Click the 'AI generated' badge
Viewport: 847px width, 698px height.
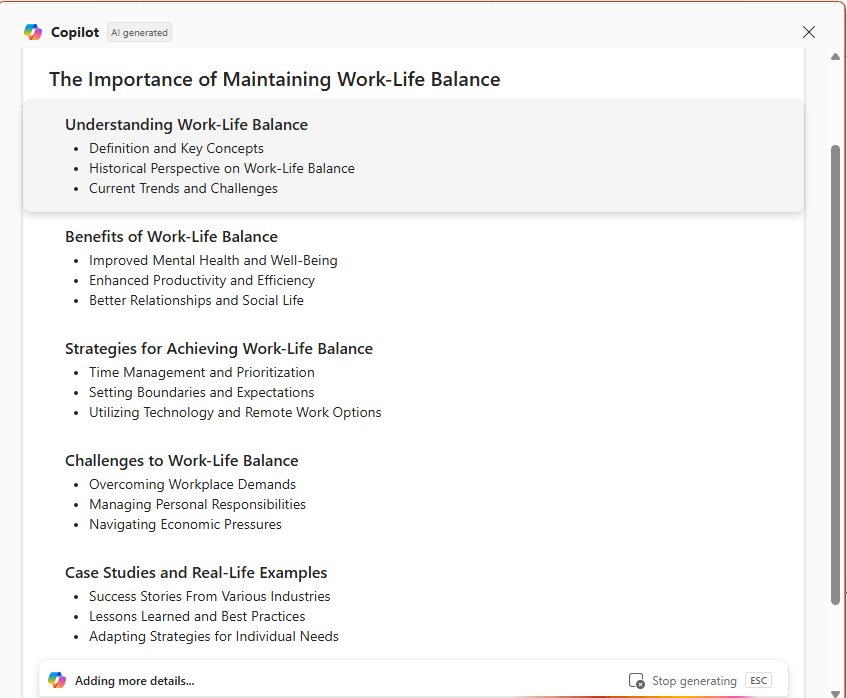(139, 32)
